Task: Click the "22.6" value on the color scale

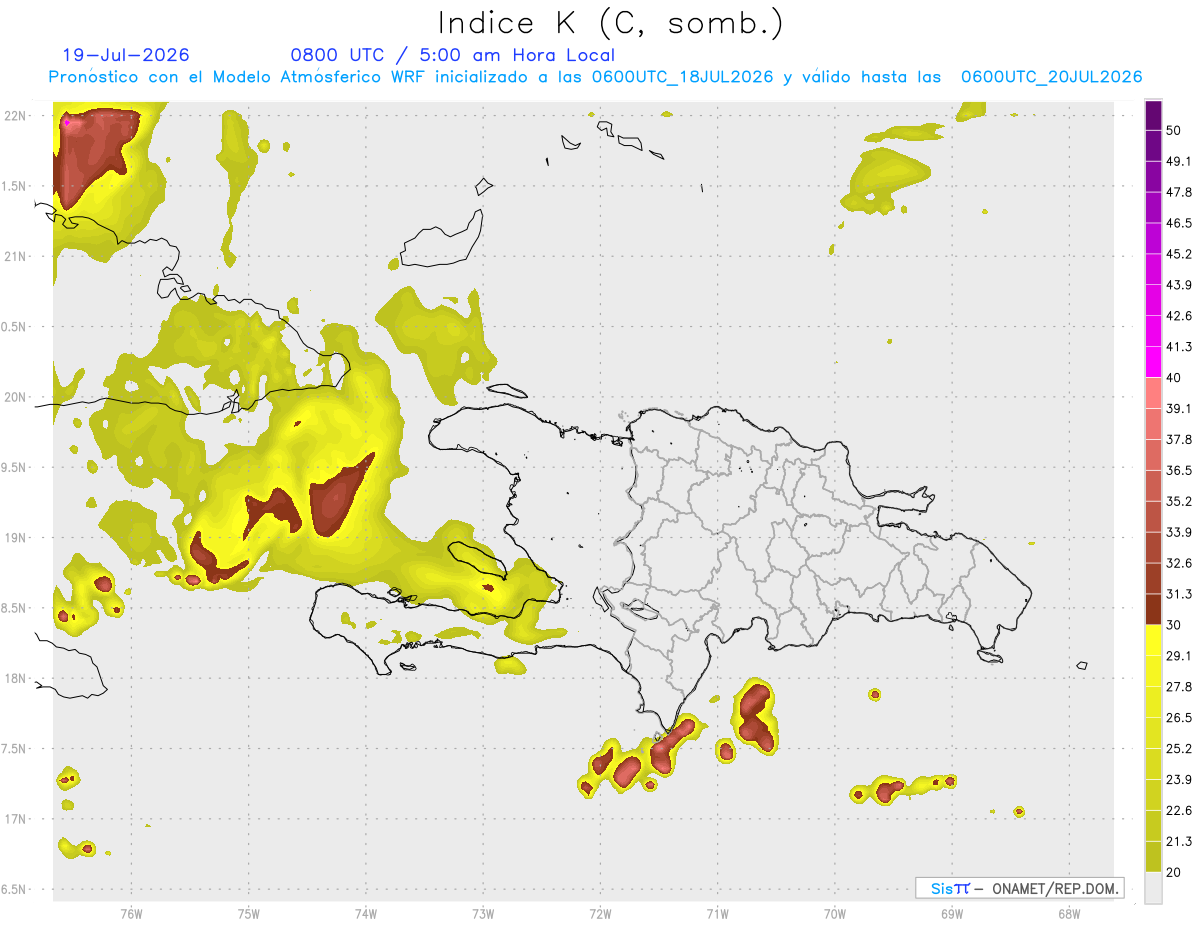Action: tap(1179, 810)
